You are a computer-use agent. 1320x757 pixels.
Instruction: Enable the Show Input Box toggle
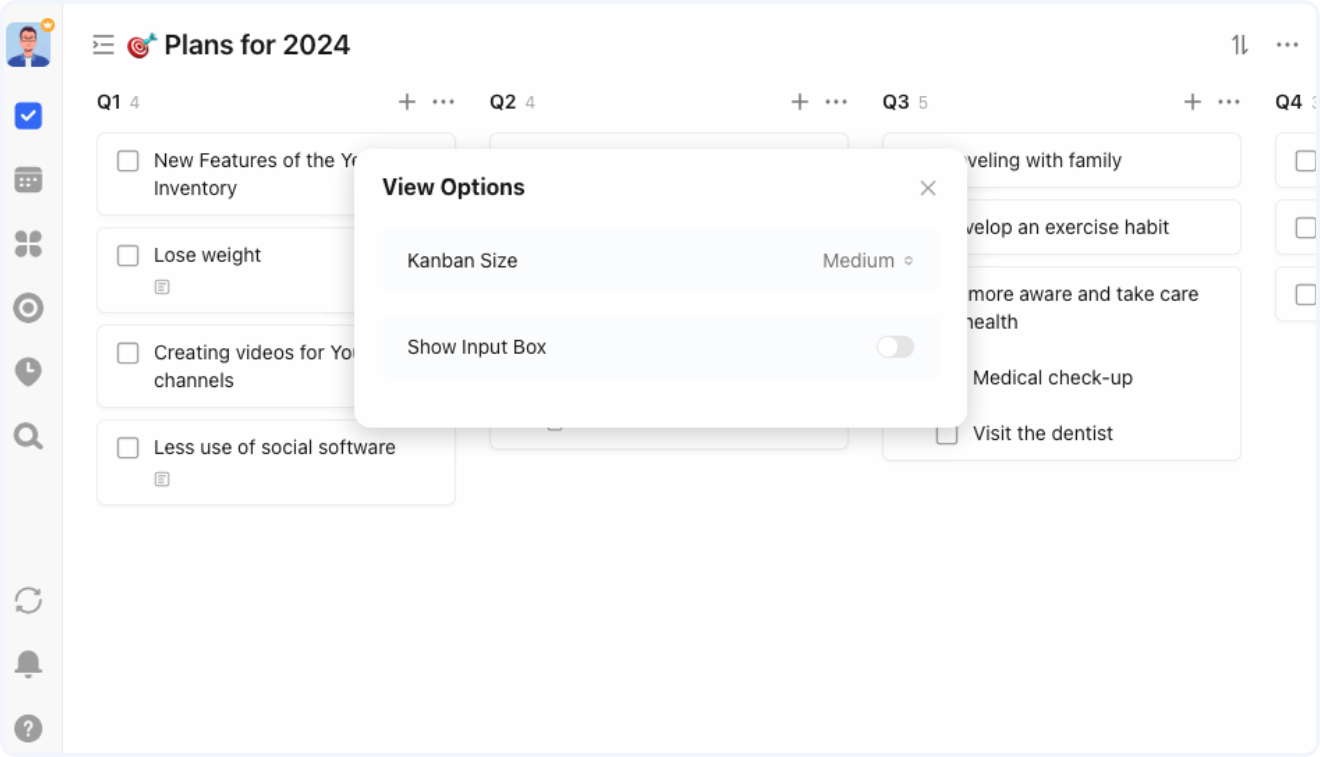click(x=894, y=347)
